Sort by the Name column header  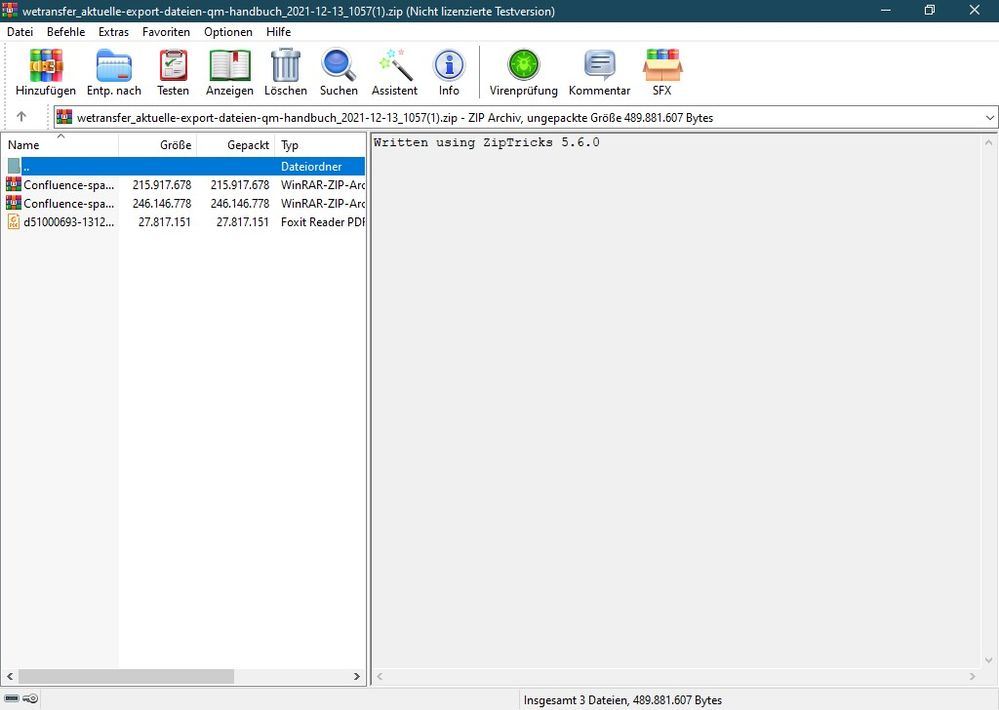coord(60,145)
